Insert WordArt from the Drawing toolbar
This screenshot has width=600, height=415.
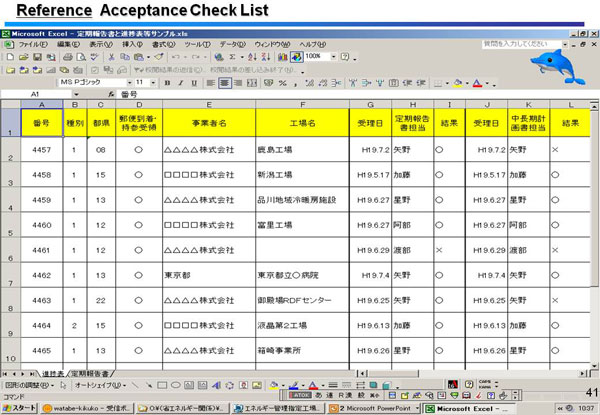(x=216, y=385)
